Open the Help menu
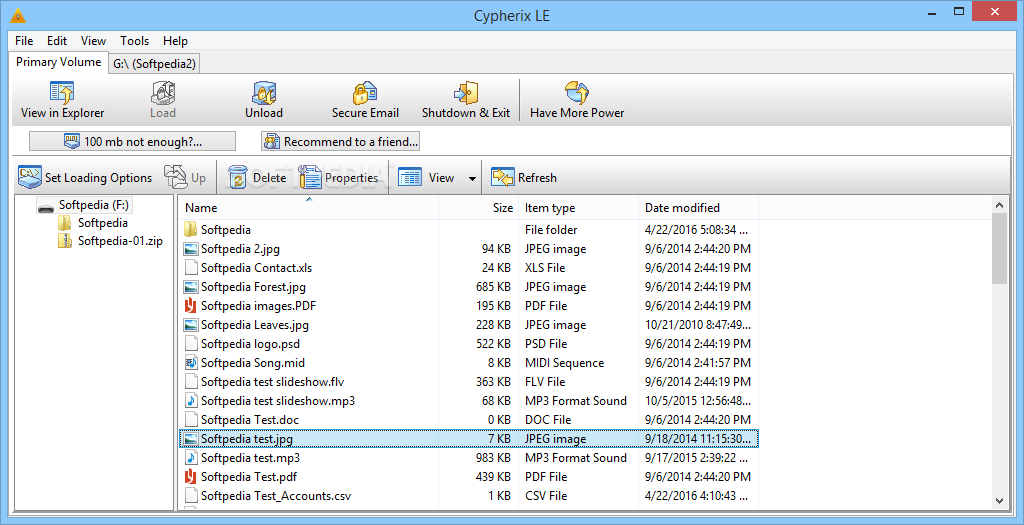The image size is (1024, 525). coord(175,40)
